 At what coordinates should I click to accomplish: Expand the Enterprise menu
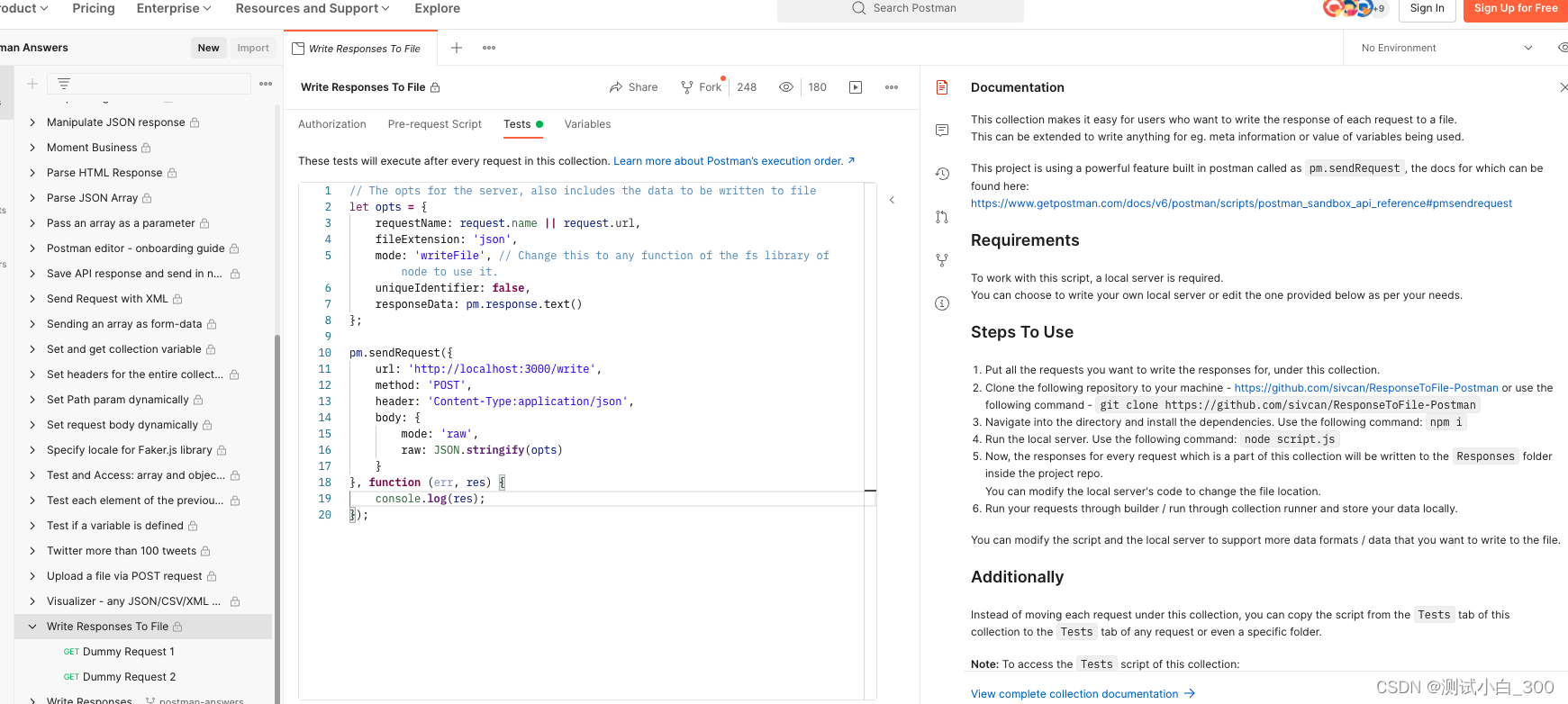[x=174, y=8]
